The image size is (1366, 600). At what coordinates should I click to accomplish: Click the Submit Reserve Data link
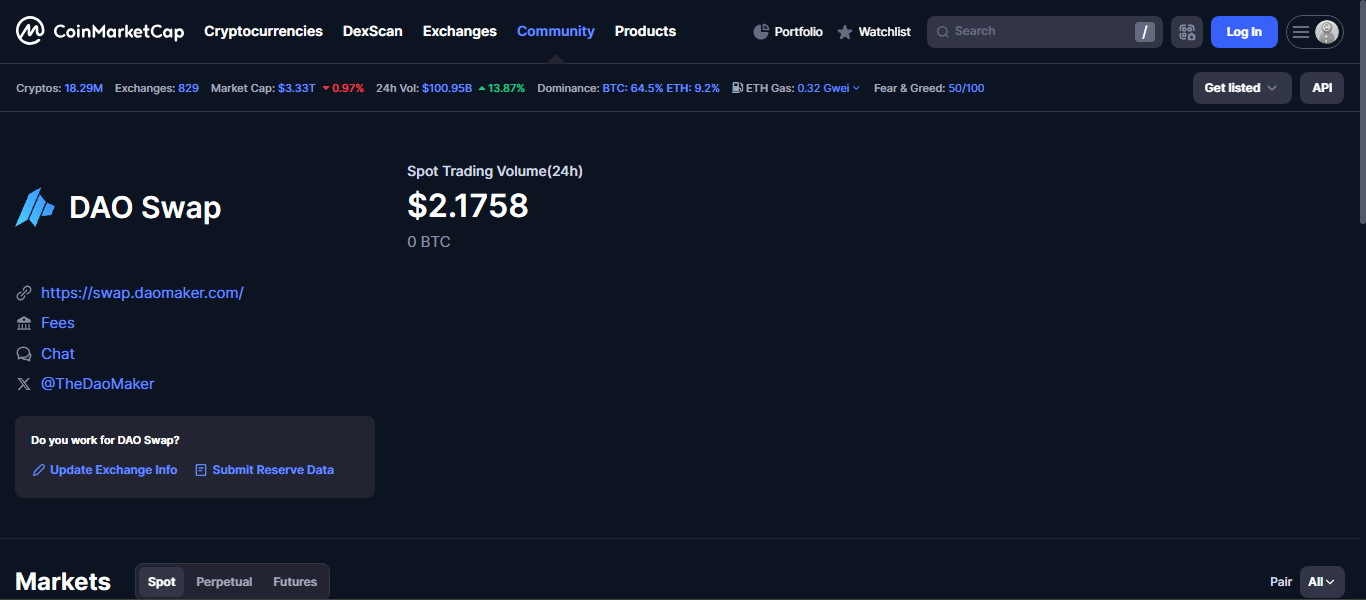click(273, 470)
